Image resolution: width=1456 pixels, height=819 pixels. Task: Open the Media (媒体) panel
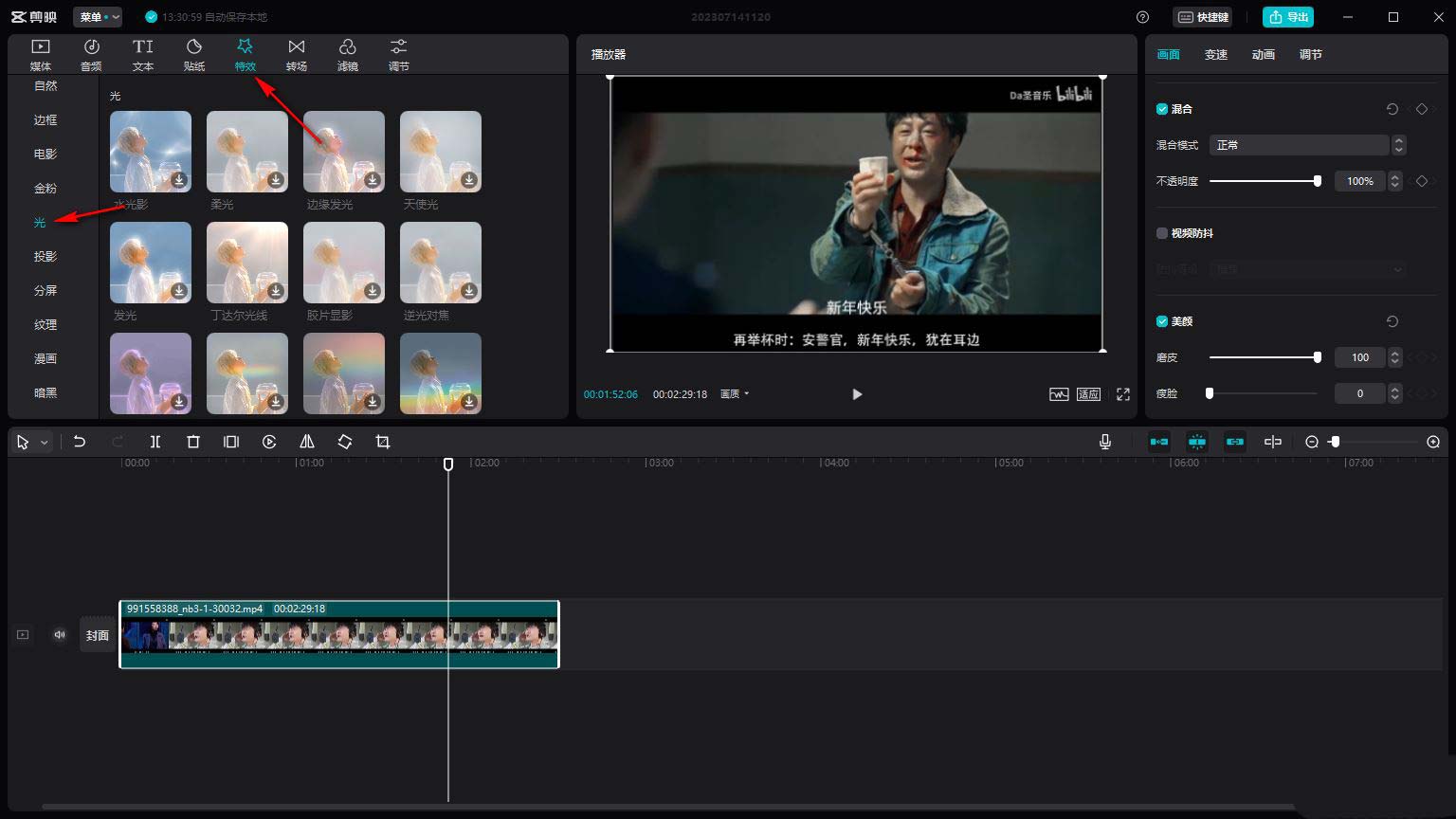point(41,55)
